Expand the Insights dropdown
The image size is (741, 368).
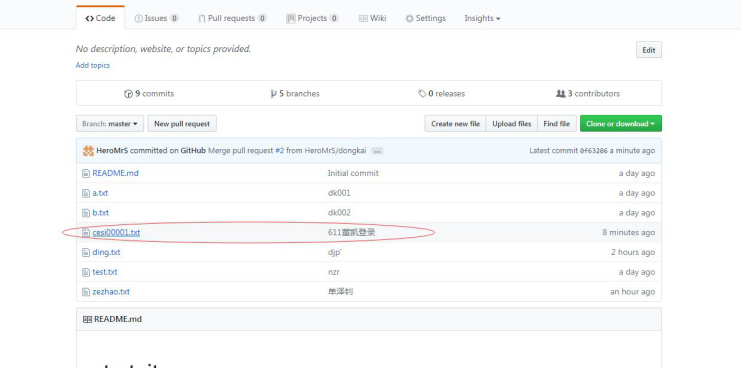[482, 18]
